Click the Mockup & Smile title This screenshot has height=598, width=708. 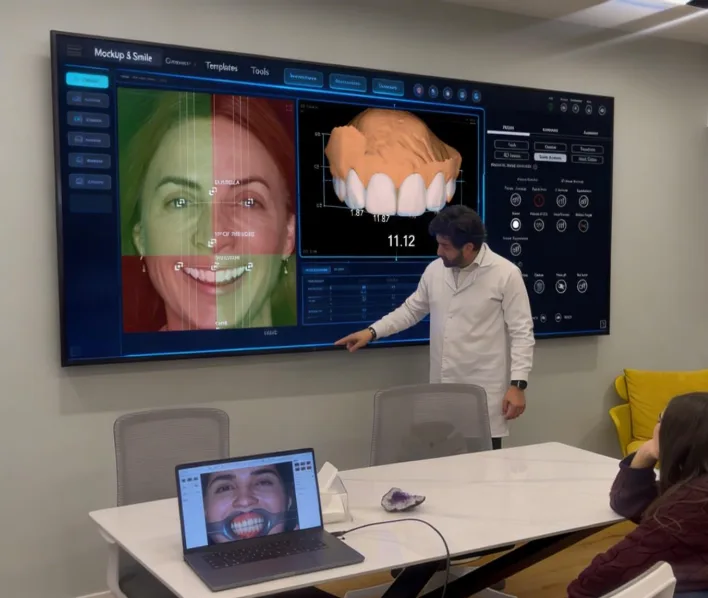123,56
